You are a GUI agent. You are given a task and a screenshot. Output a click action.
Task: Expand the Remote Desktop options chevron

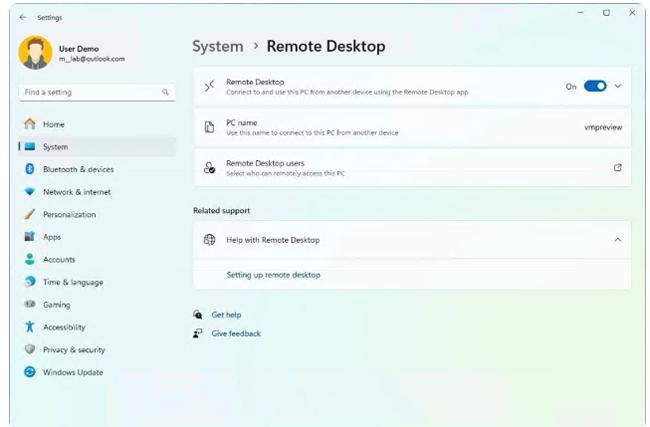click(618, 86)
